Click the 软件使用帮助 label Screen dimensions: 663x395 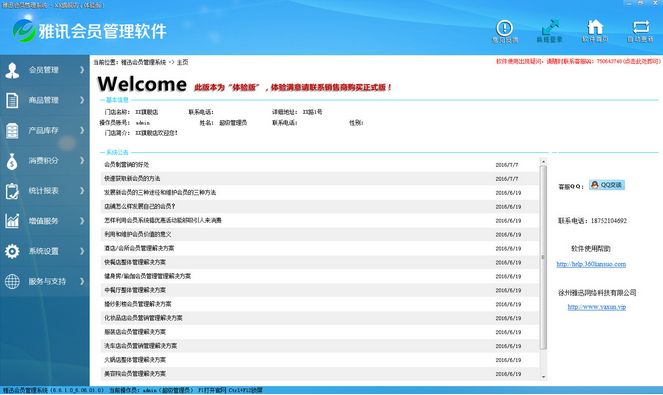(x=591, y=249)
